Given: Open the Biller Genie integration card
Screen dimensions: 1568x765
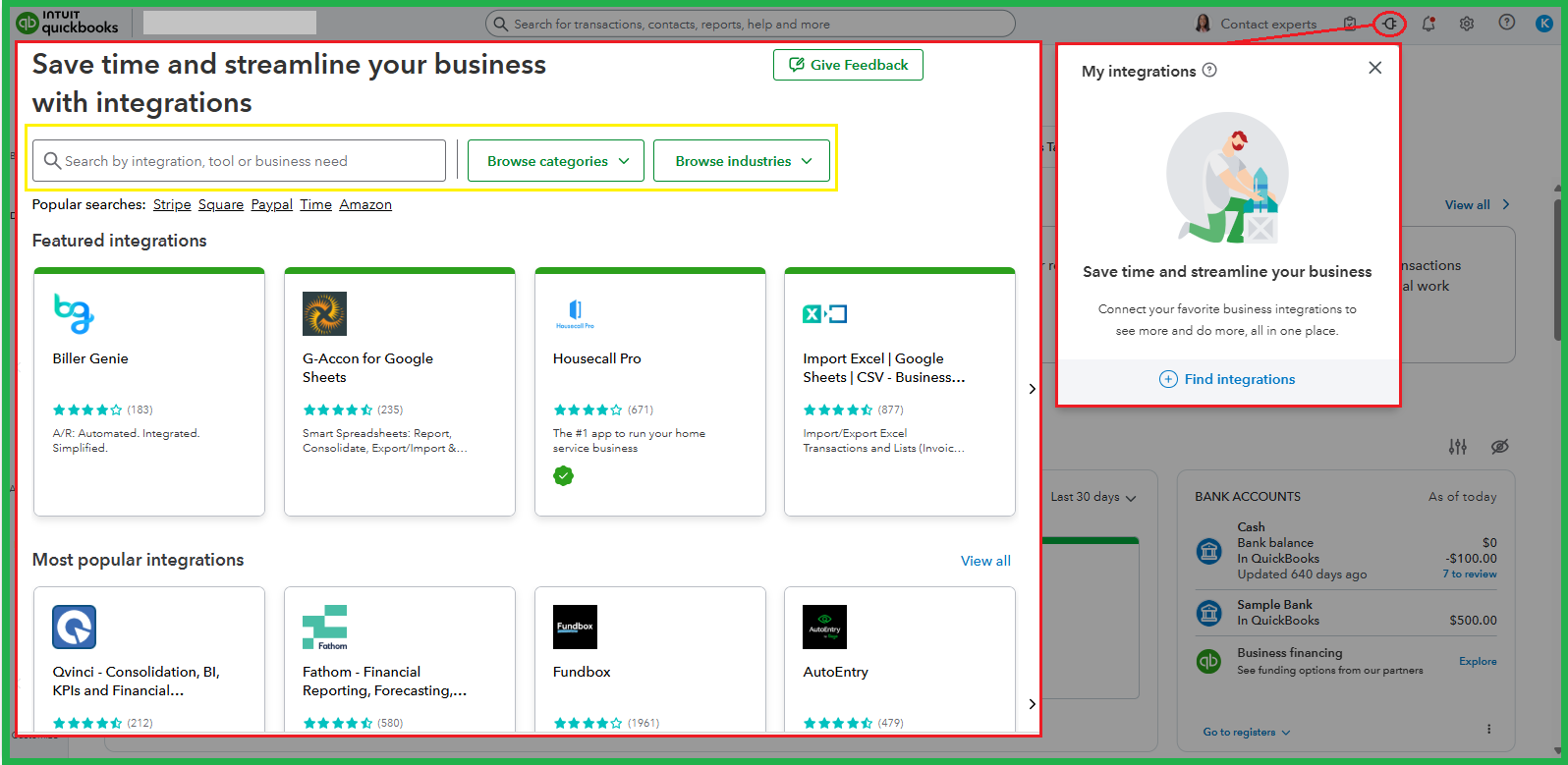Looking at the screenshot, I should point(149,392).
